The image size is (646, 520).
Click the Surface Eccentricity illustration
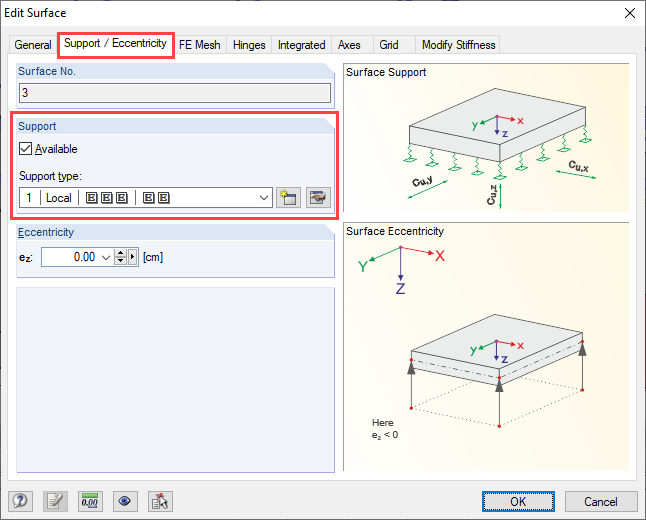pyautogui.click(x=486, y=347)
